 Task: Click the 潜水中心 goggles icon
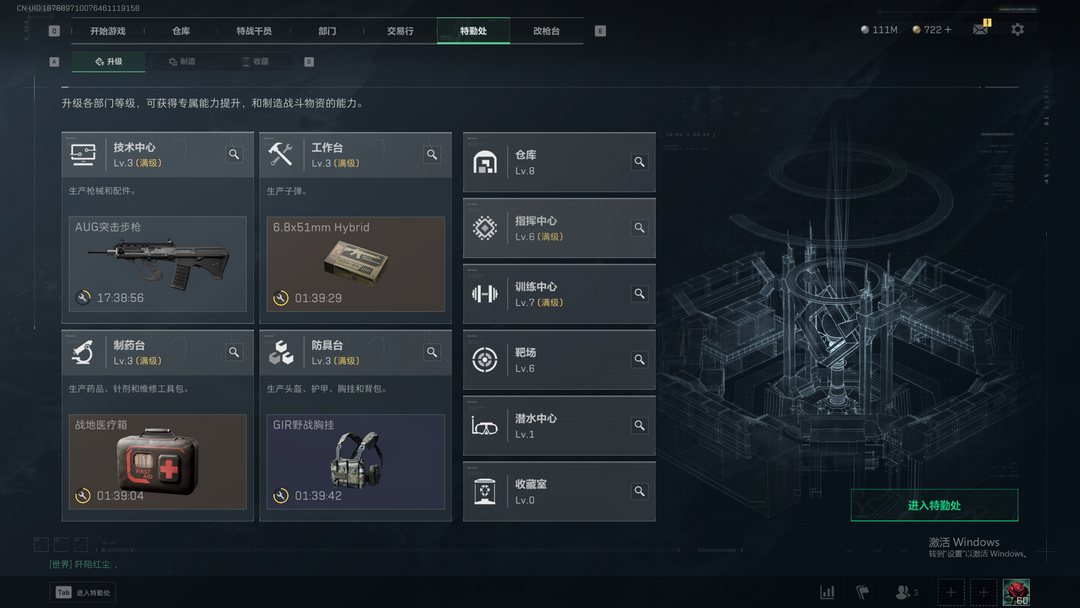(x=484, y=426)
